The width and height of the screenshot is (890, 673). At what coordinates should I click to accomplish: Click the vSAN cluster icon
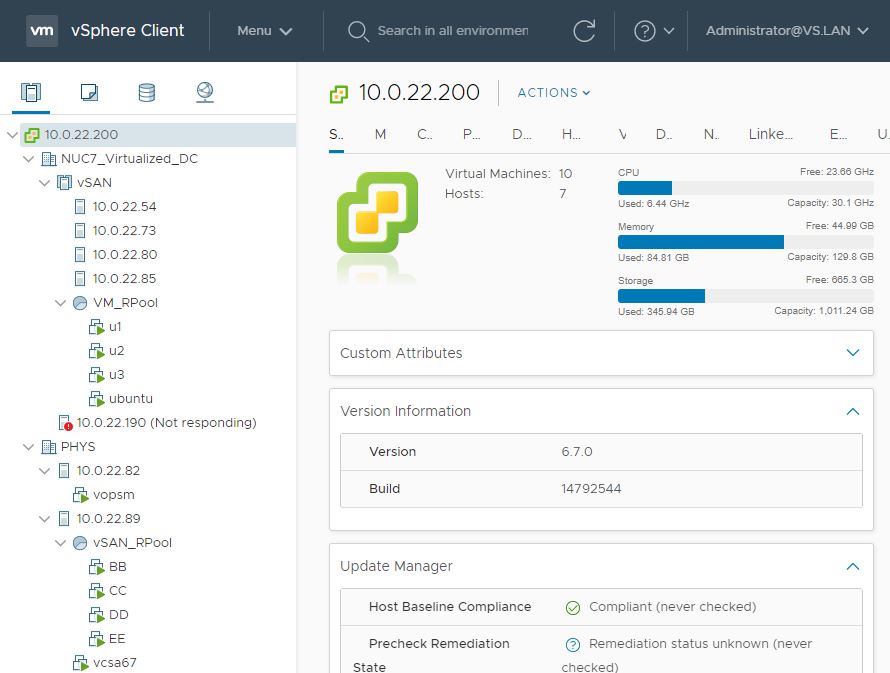point(65,183)
